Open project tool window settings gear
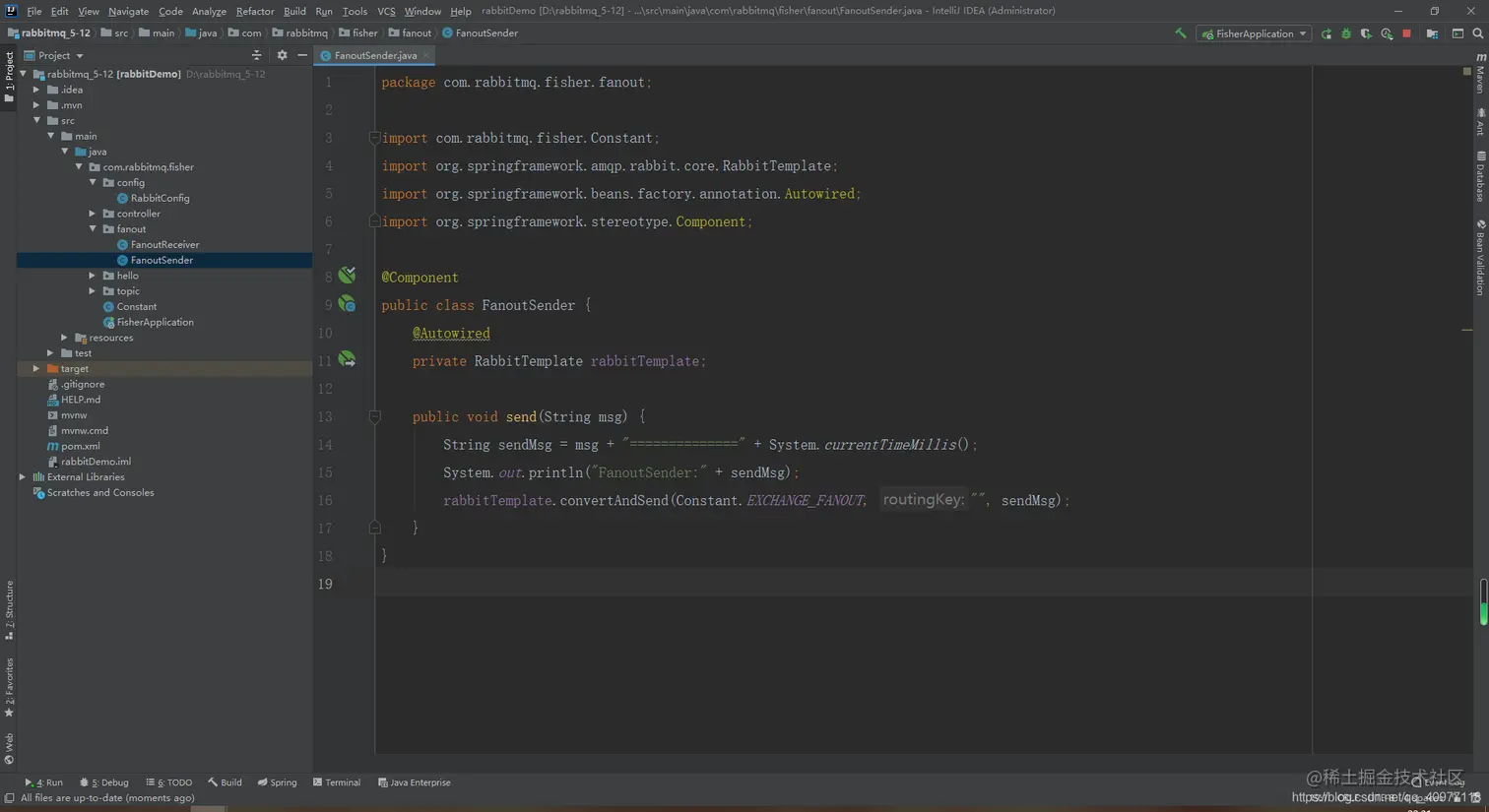This screenshot has width=1489, height=812. [282, 55]
